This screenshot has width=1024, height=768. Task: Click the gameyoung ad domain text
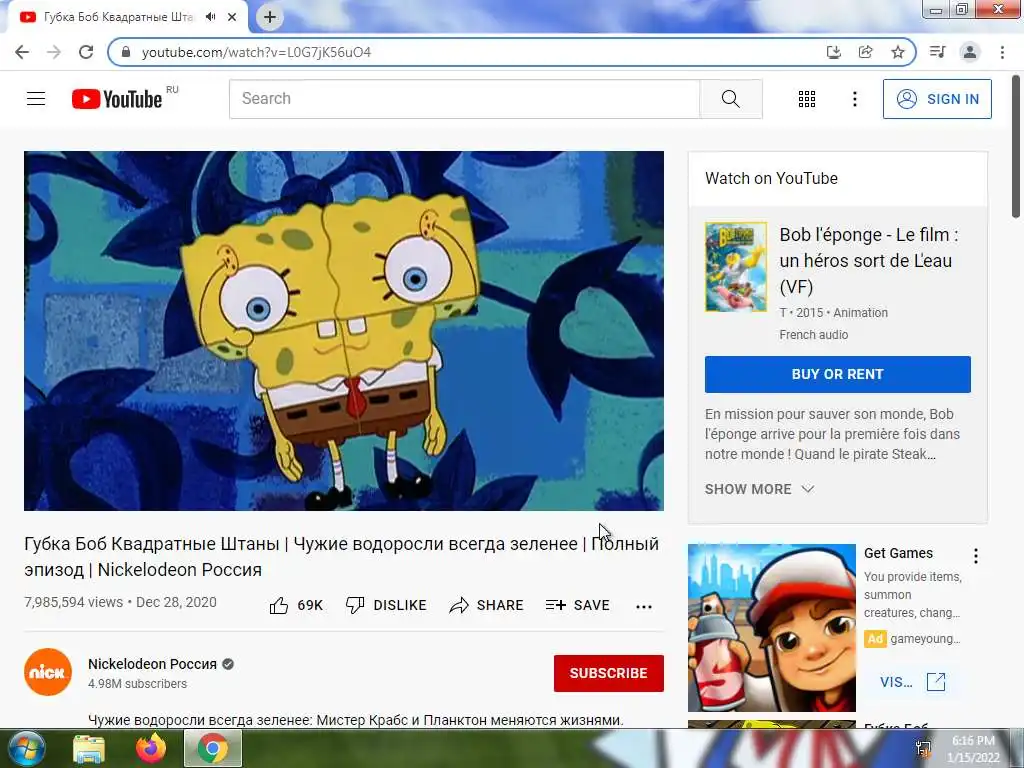[x=925, y=639]
